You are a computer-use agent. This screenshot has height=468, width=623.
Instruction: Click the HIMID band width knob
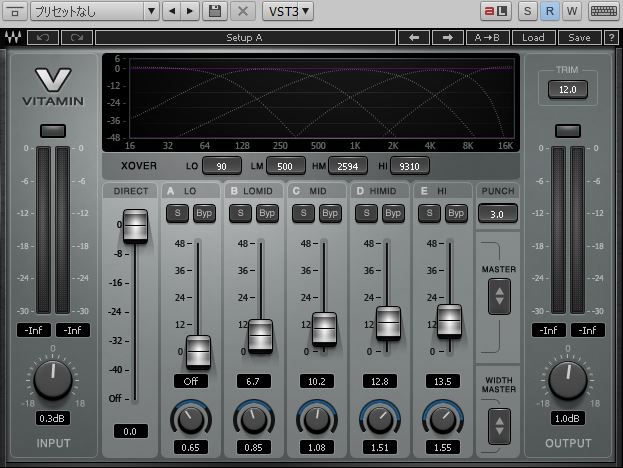[x=379, y=420]
